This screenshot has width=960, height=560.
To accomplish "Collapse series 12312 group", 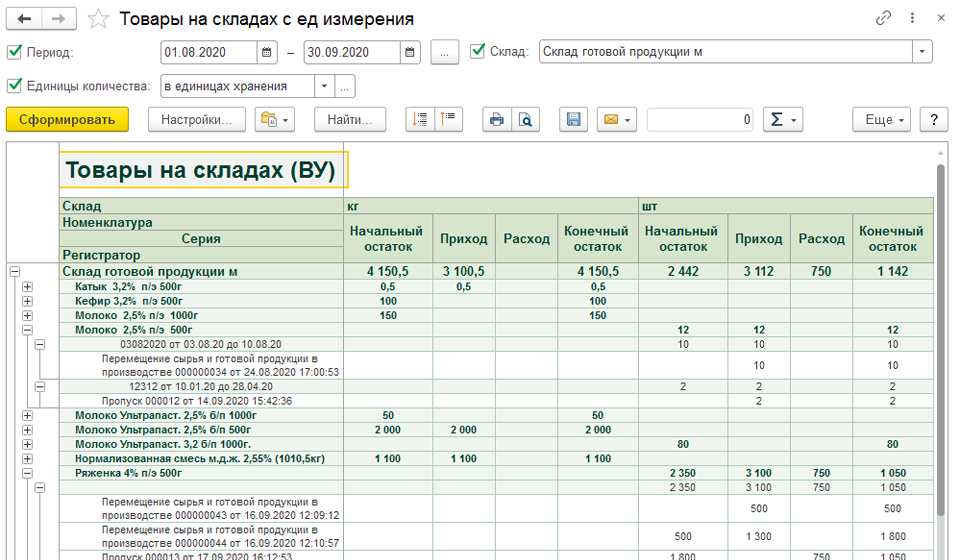I will coord(40,386).
